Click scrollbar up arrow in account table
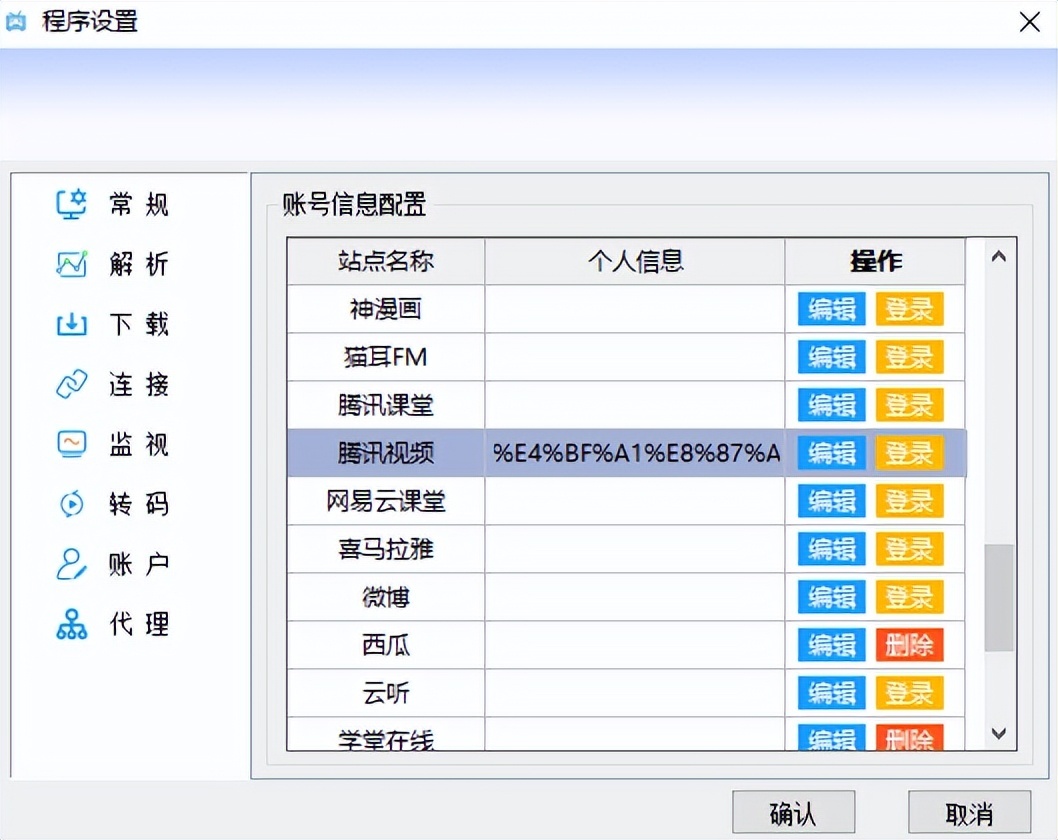The image size is (1058, 840). 999,257
